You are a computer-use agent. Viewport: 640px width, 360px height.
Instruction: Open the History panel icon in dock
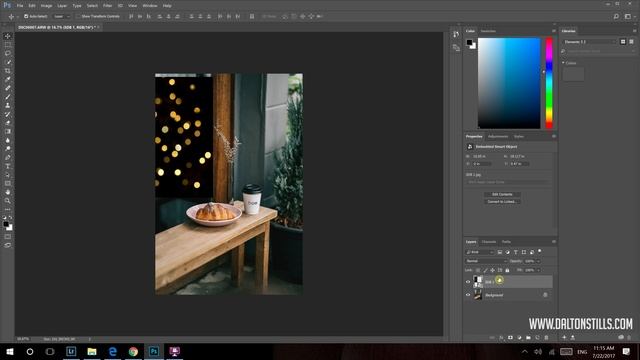pyautogui.click(x=456, y=34)
